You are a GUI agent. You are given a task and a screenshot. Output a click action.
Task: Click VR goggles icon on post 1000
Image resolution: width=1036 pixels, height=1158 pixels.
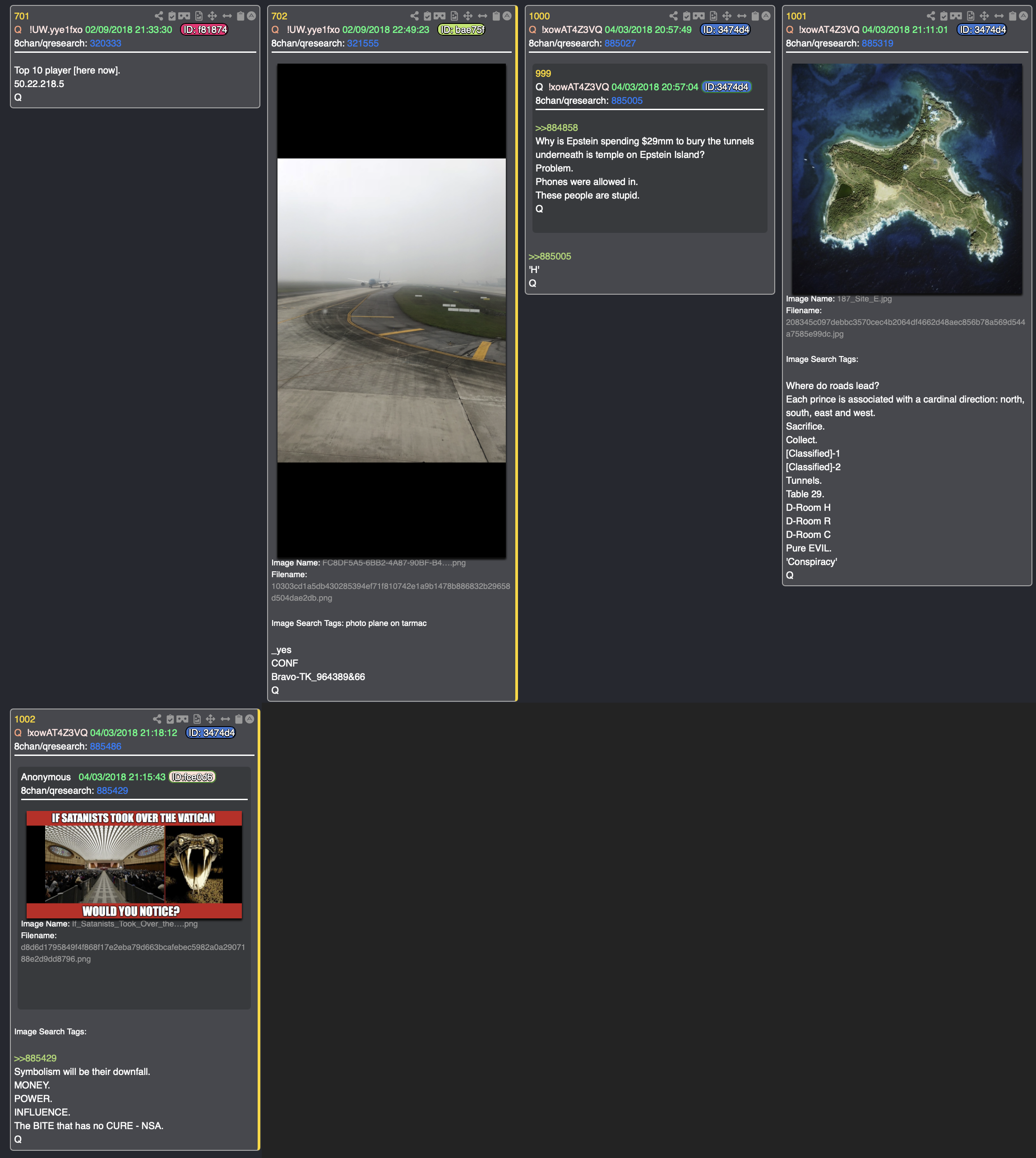tap(699, 16)
